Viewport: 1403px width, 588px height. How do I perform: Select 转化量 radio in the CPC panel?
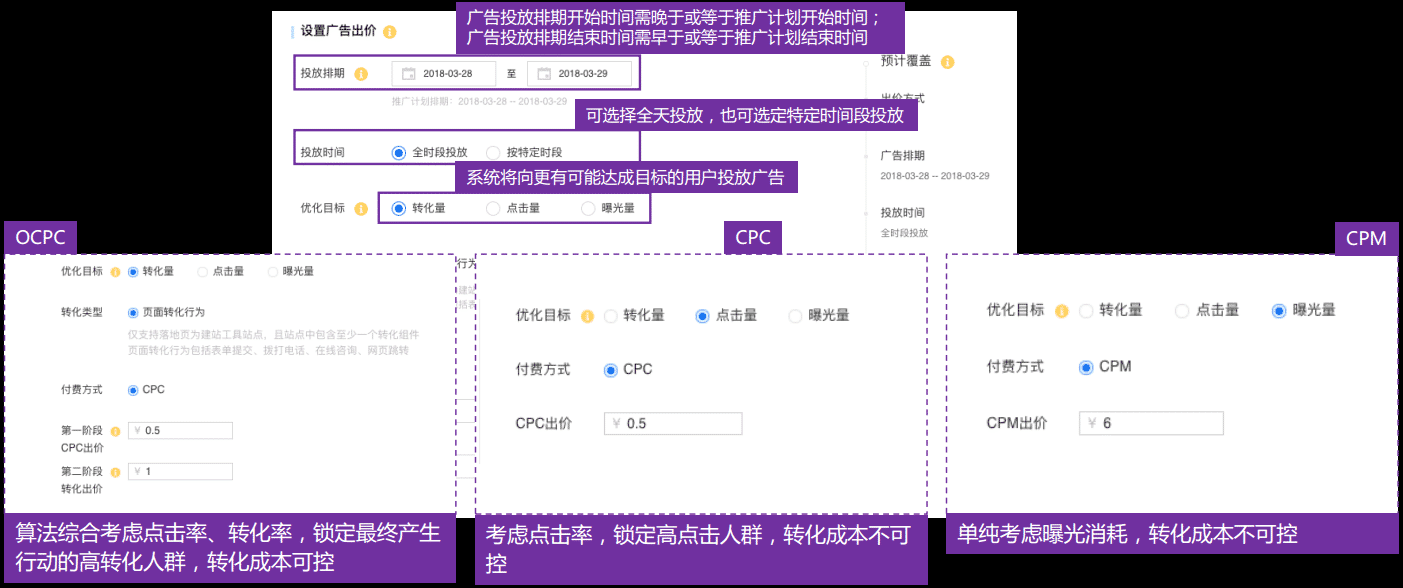[611, 316]
